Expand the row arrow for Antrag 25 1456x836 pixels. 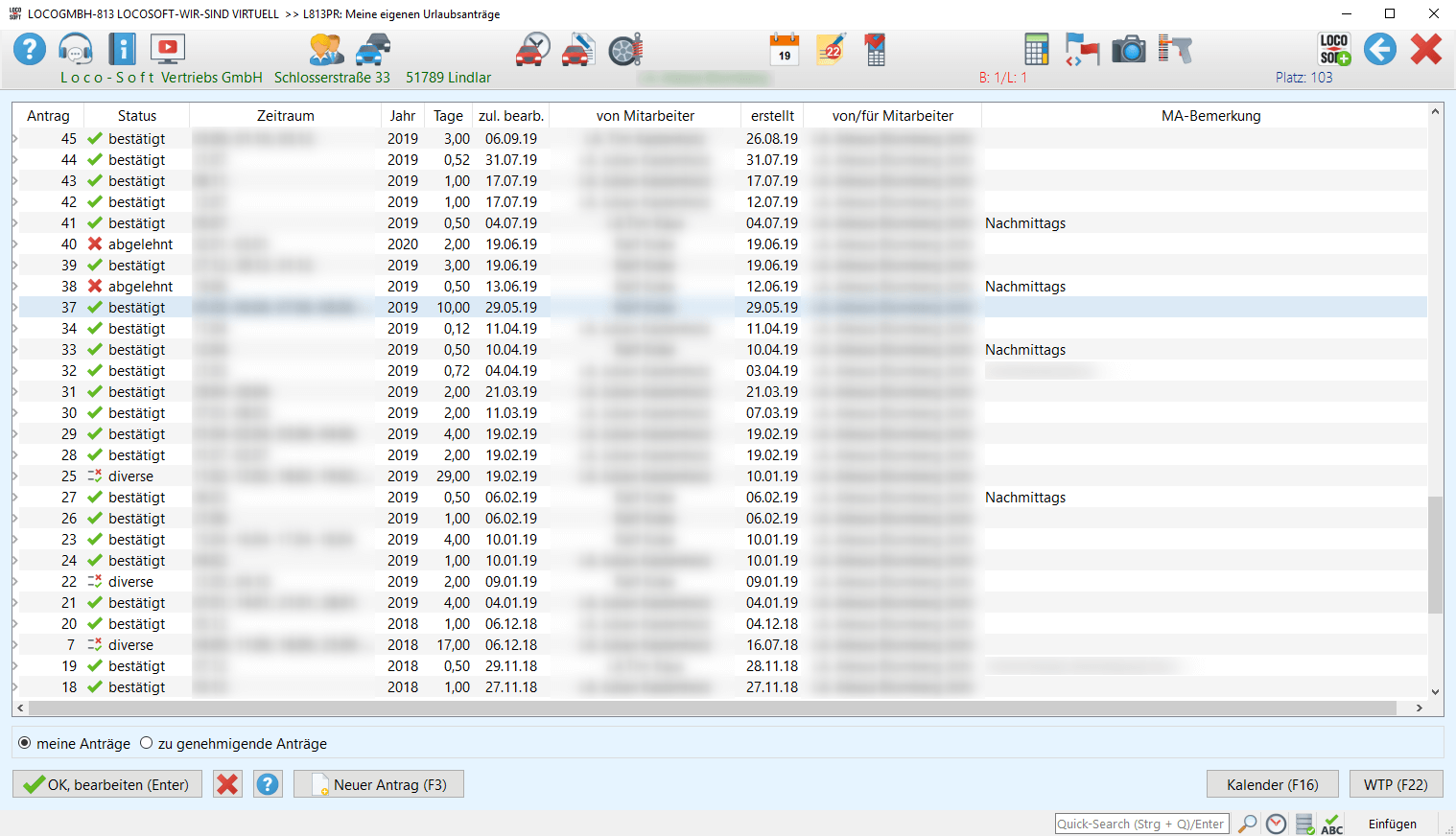tap(15, 476)
